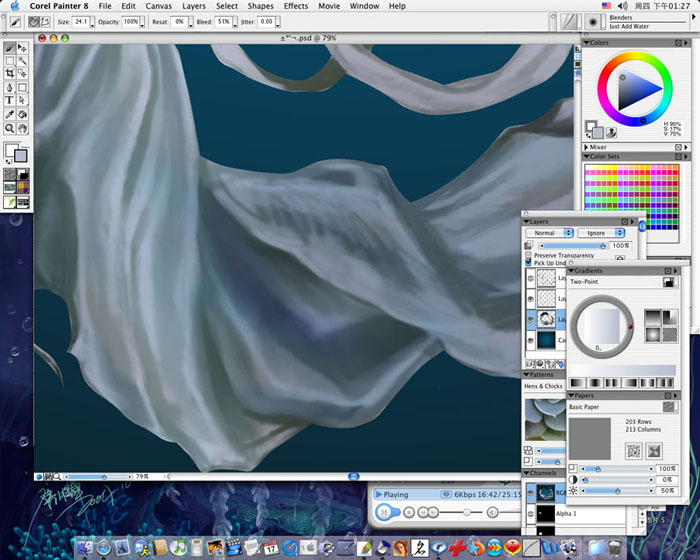Choose the Text tool
This screenshot has width=700, height=560.
[x=9, y=100]
